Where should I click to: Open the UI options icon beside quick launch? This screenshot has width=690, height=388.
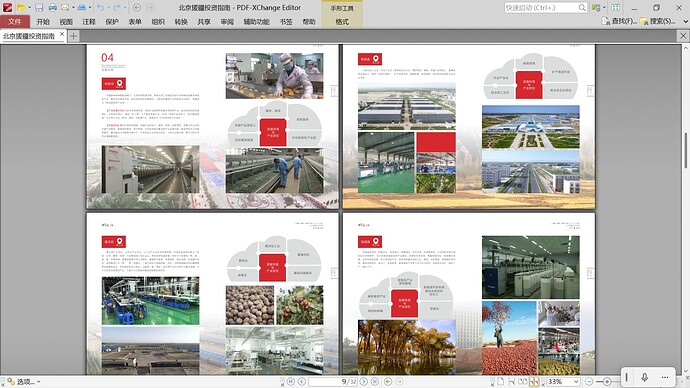click(x=596, y=7)
